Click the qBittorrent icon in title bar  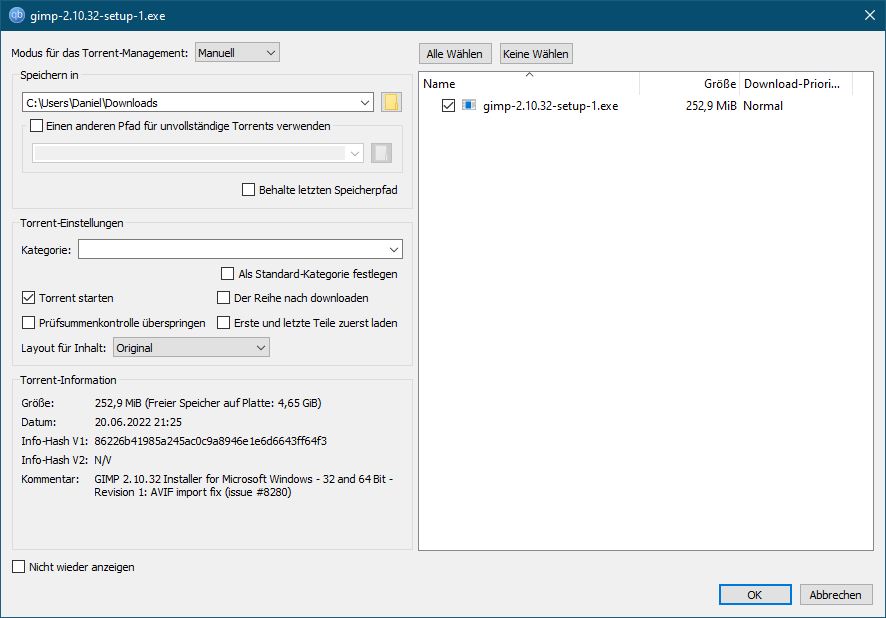pyautogui.click(x=16, y=15)
